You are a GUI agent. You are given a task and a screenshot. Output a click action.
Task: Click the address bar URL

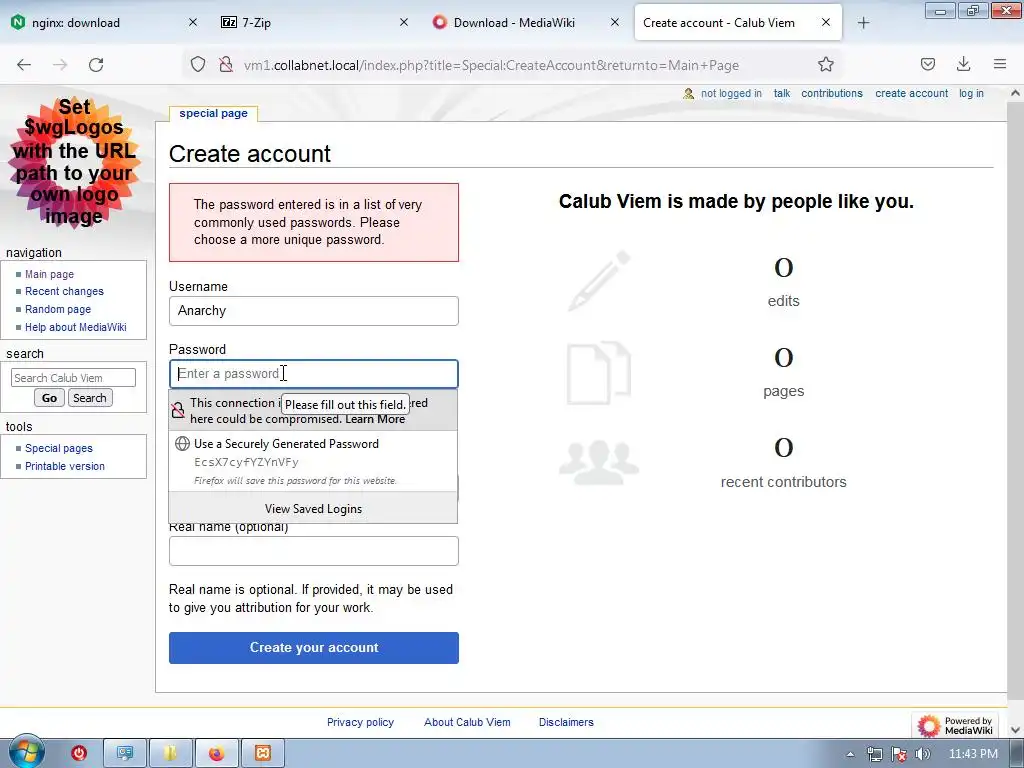coord(491,65)
